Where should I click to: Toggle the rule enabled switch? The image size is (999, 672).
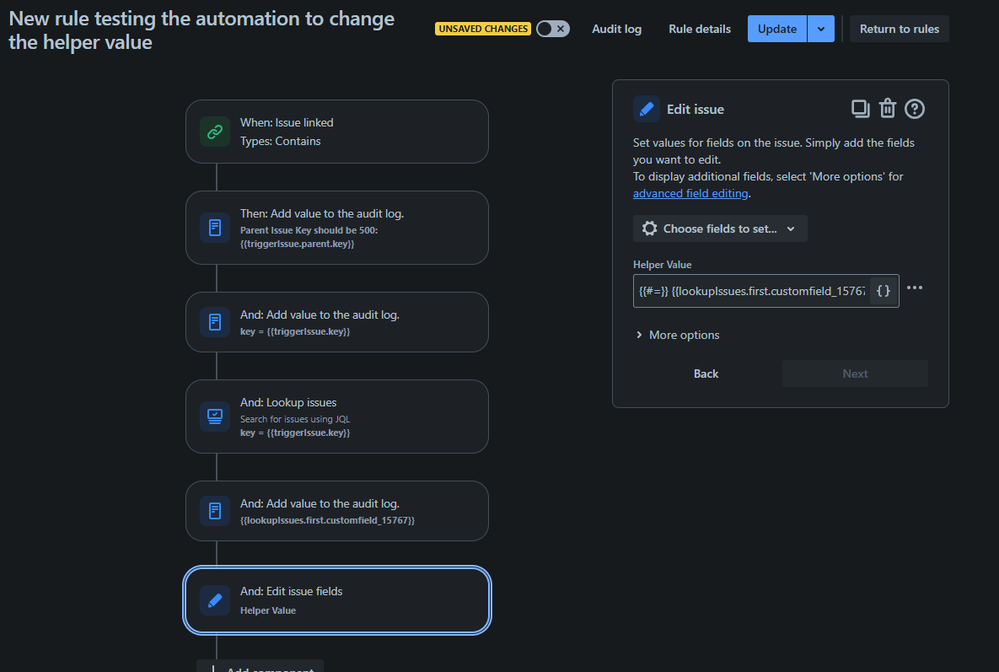point(552,29)
